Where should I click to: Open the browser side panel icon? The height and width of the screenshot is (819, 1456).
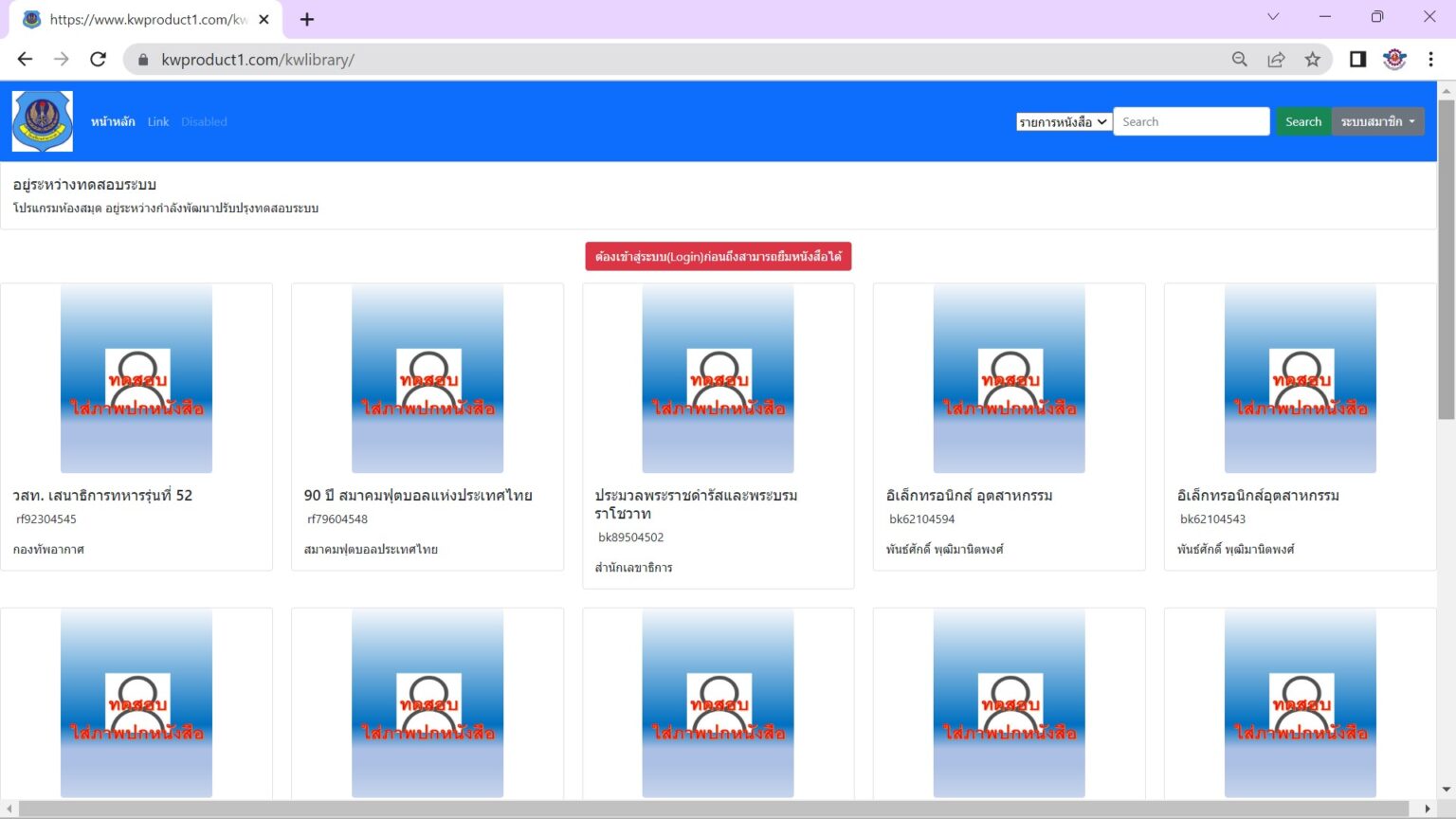click(1356, 59)
